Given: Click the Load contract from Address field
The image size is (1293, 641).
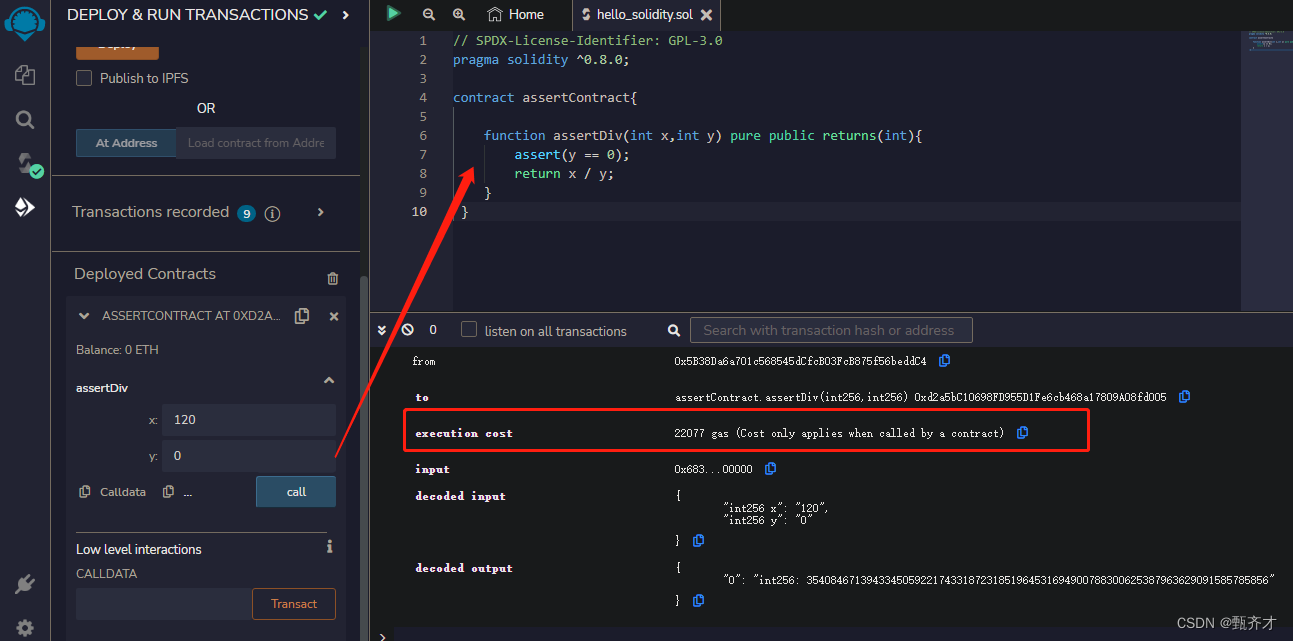Looking at the screenshot, I should coord(256,143).
